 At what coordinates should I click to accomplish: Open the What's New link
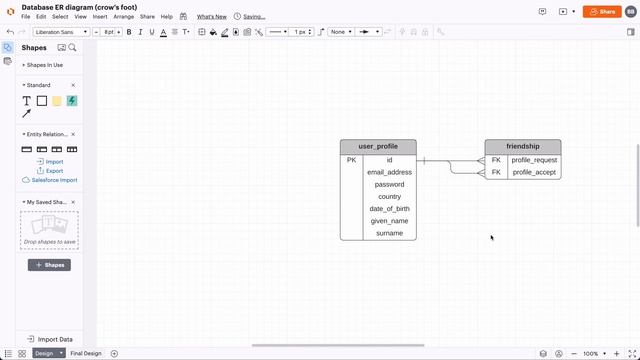tap(211, 17)
